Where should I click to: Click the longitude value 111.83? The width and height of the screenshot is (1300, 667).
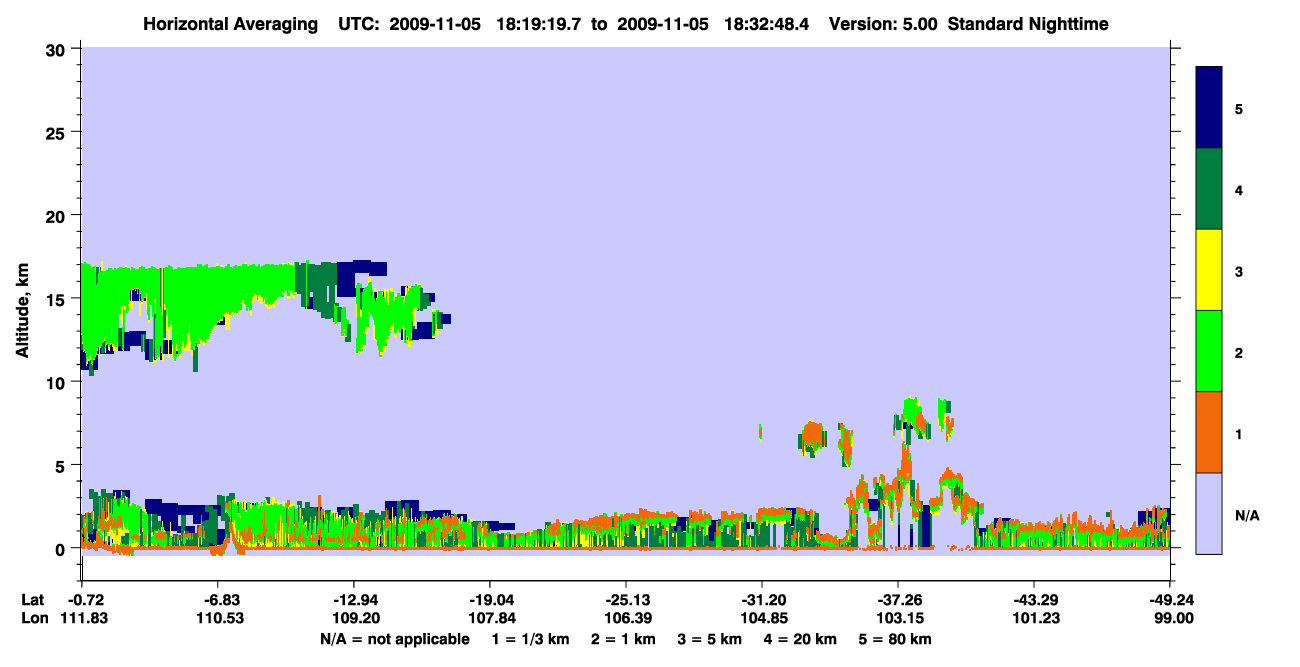coord(82,618)
